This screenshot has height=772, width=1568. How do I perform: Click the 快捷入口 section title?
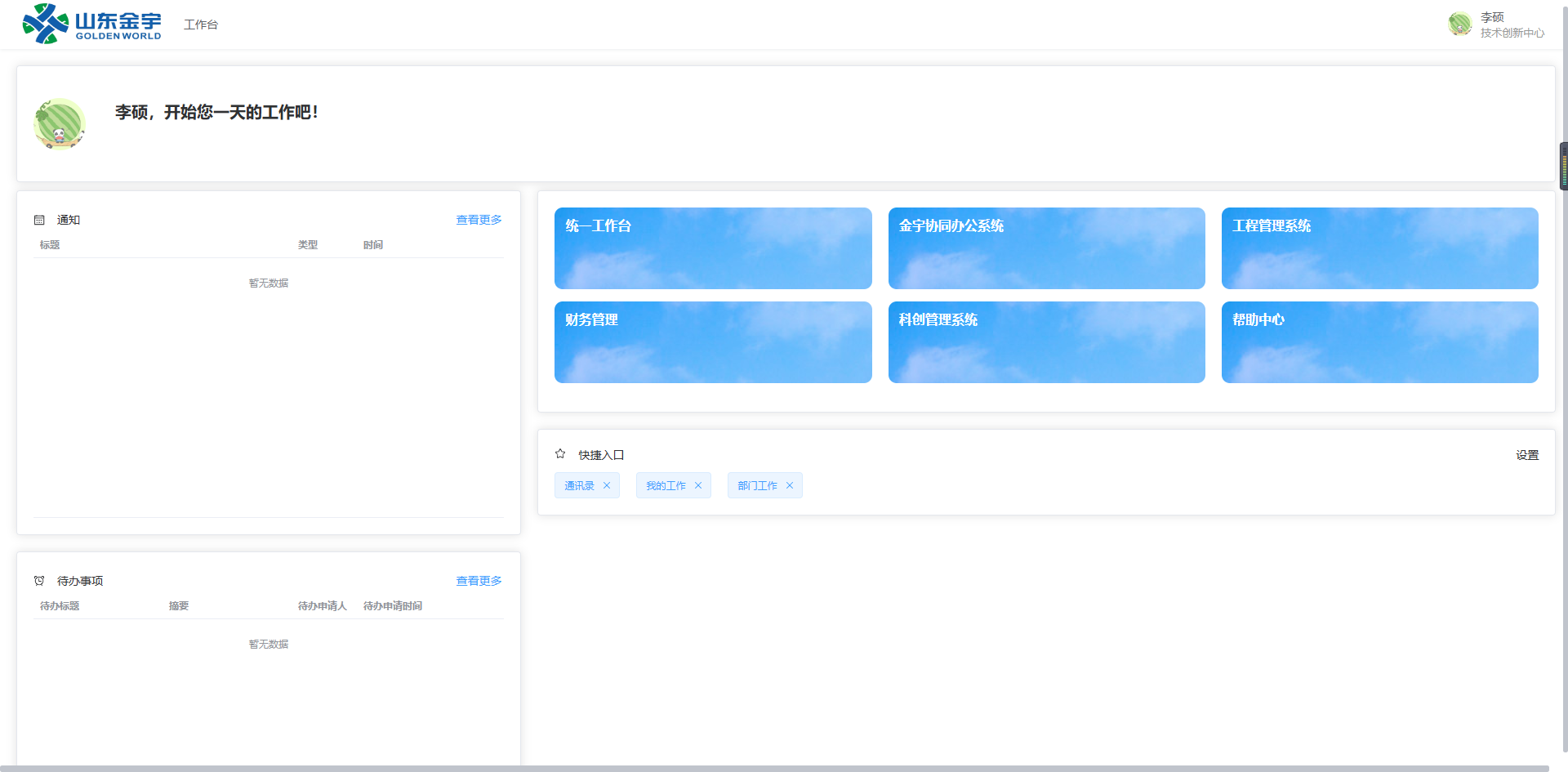coord(601,455)
